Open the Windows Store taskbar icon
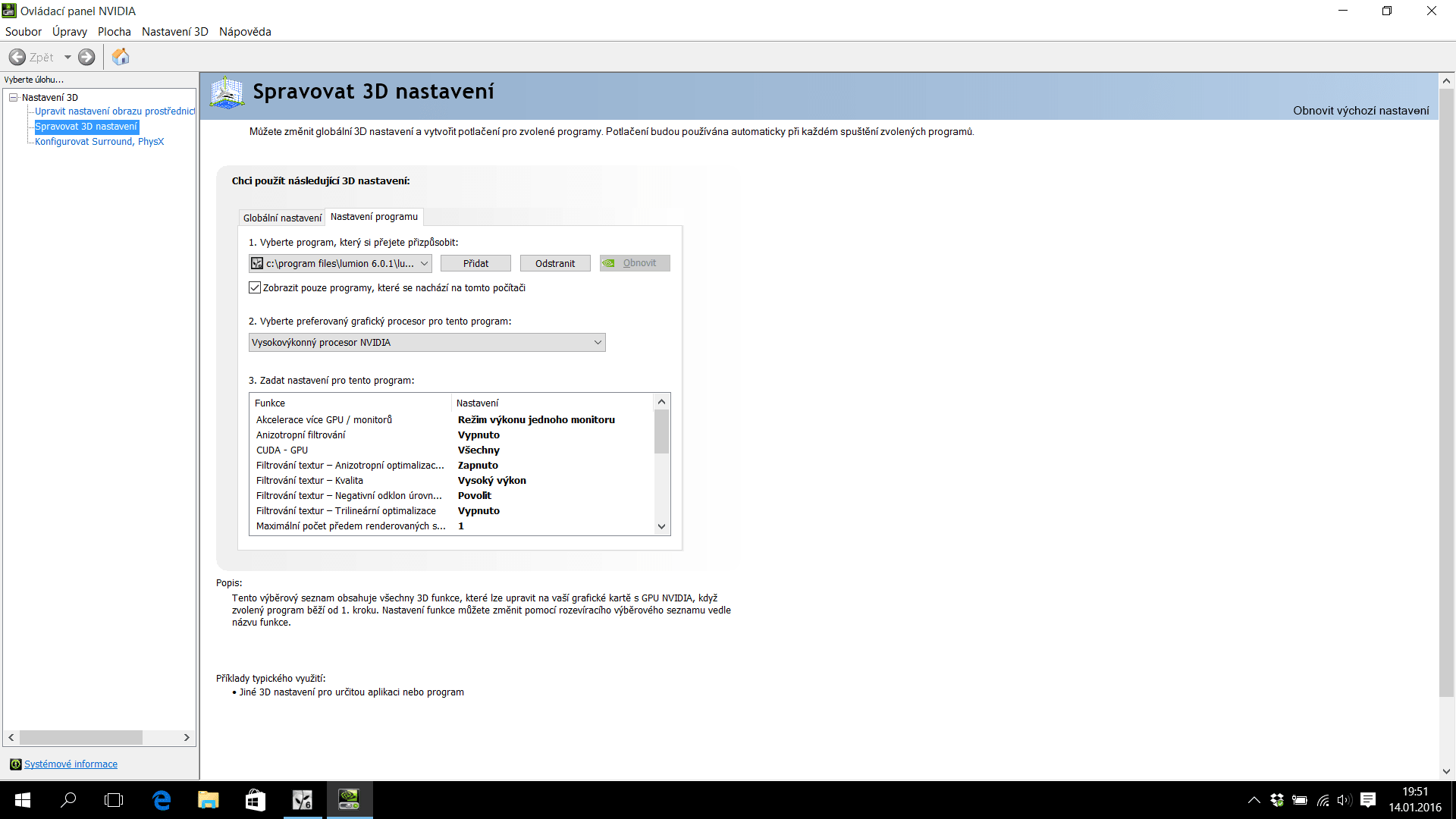Viewport: 1456px width, 819px height. click(255, 800)
